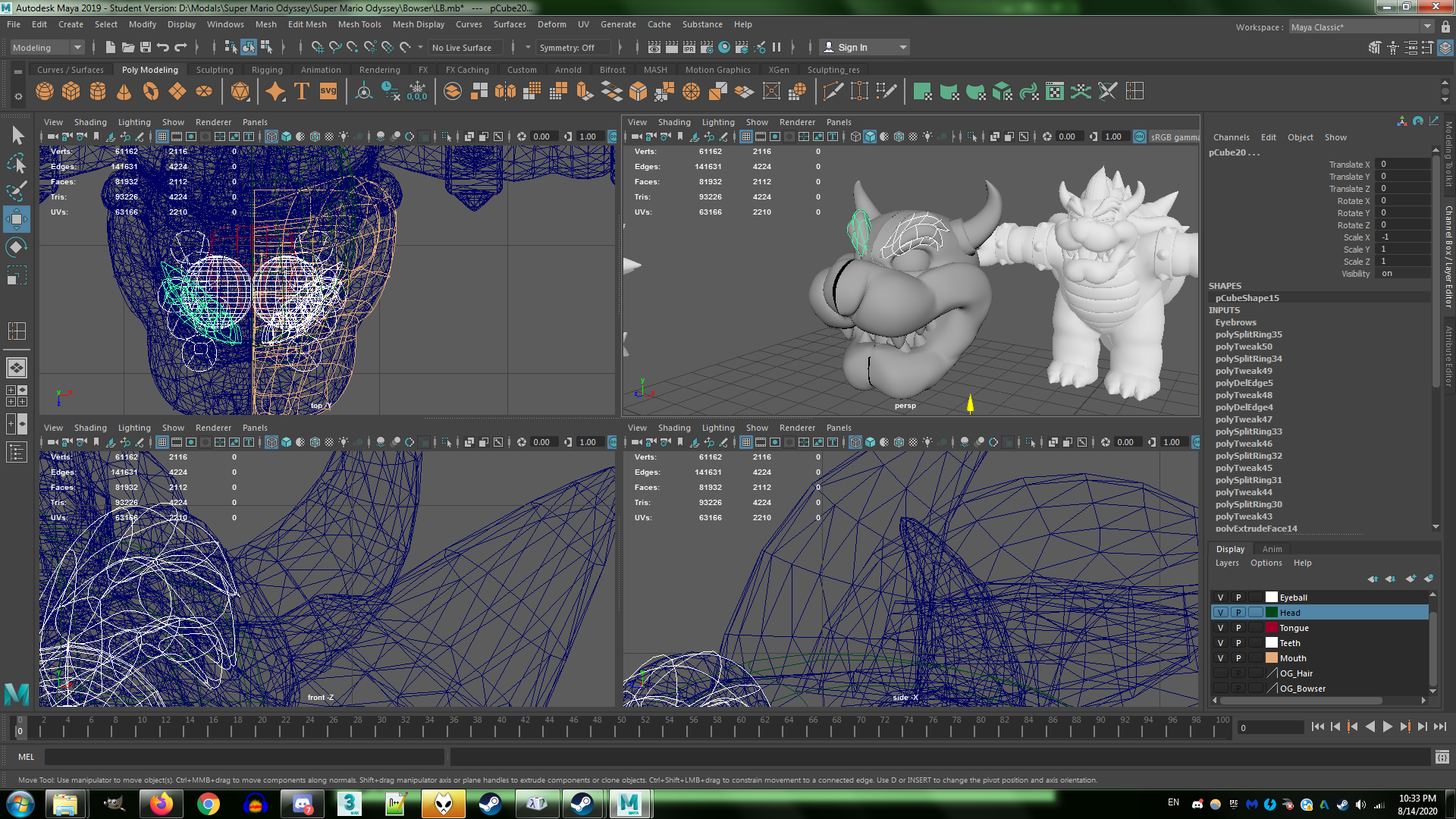Open Layers menu in layer editor

tap(1227, 563)
